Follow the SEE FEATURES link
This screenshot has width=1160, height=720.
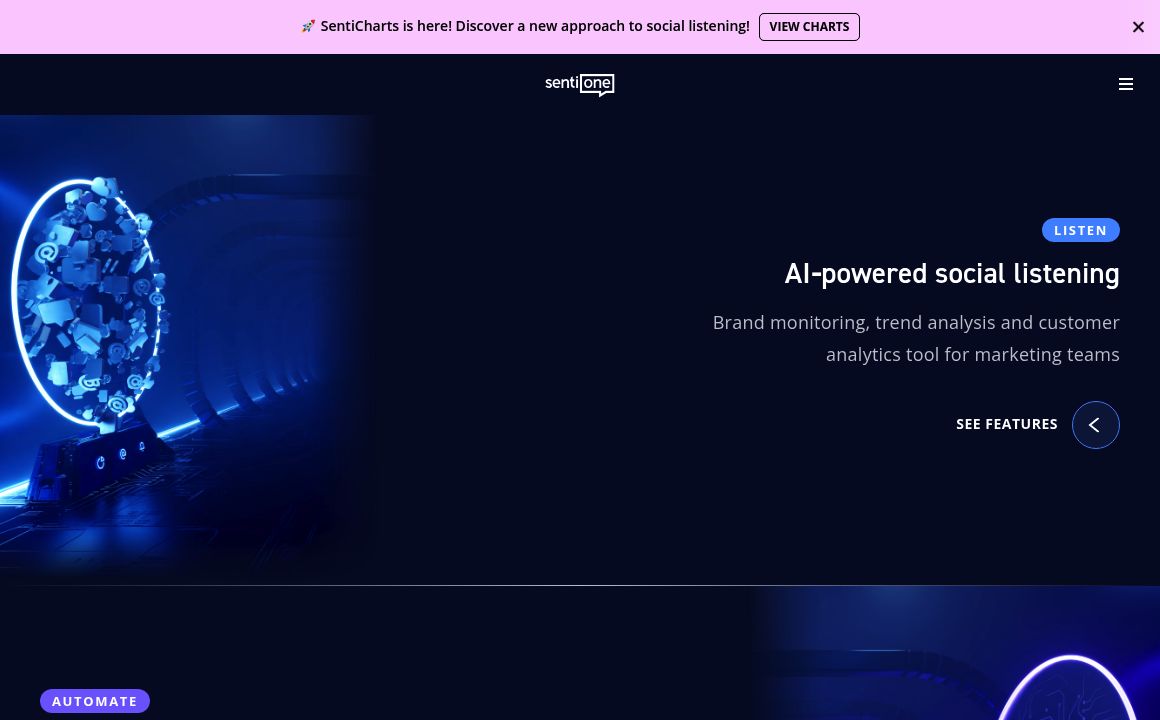[1006, 424]
